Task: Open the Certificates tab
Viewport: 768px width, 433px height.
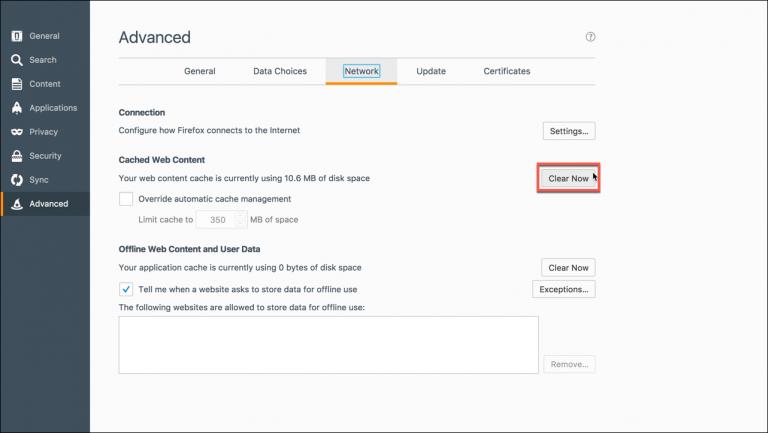Action: click(507, 71)
